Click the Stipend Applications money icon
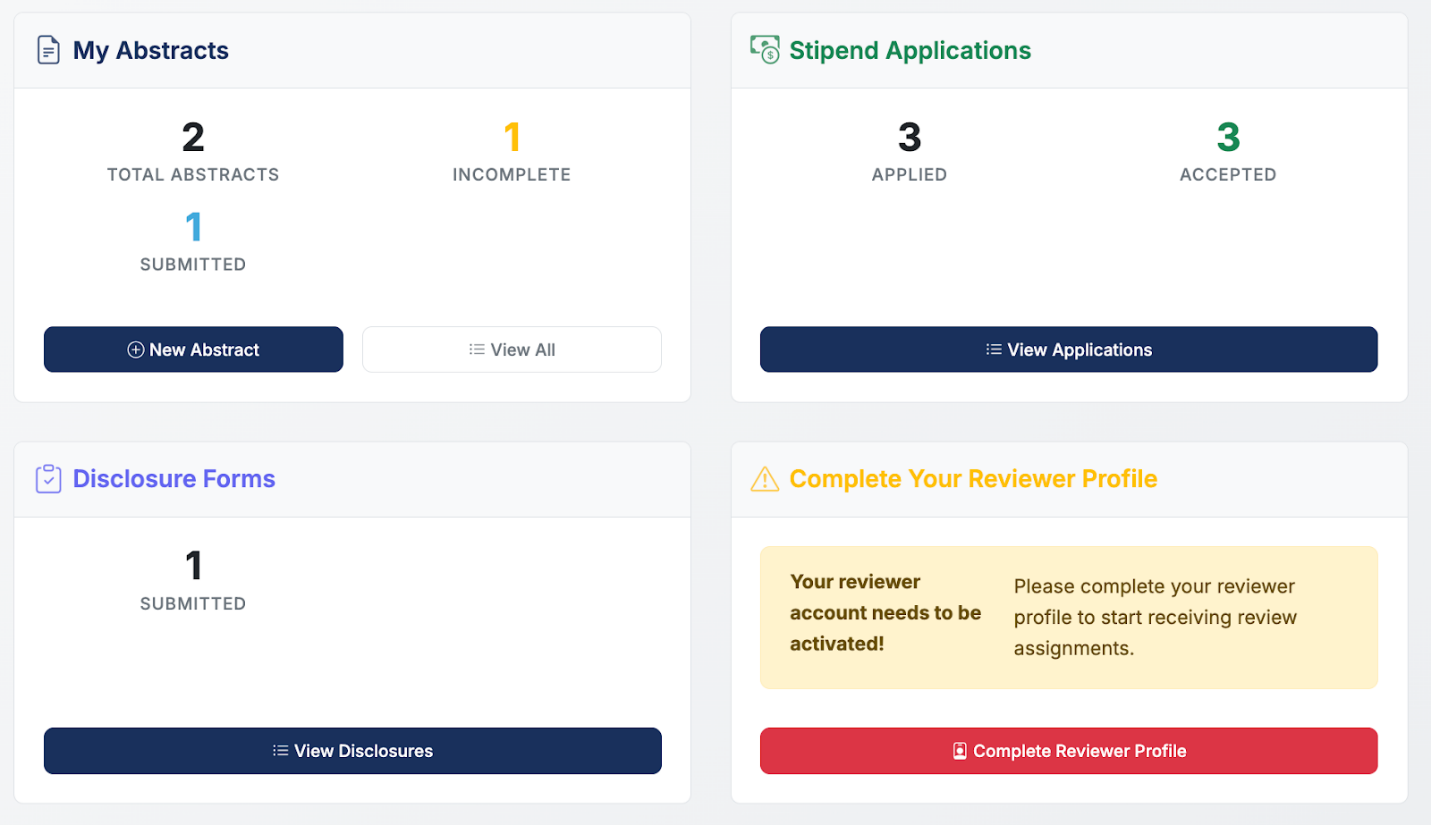 coord(765,49)
